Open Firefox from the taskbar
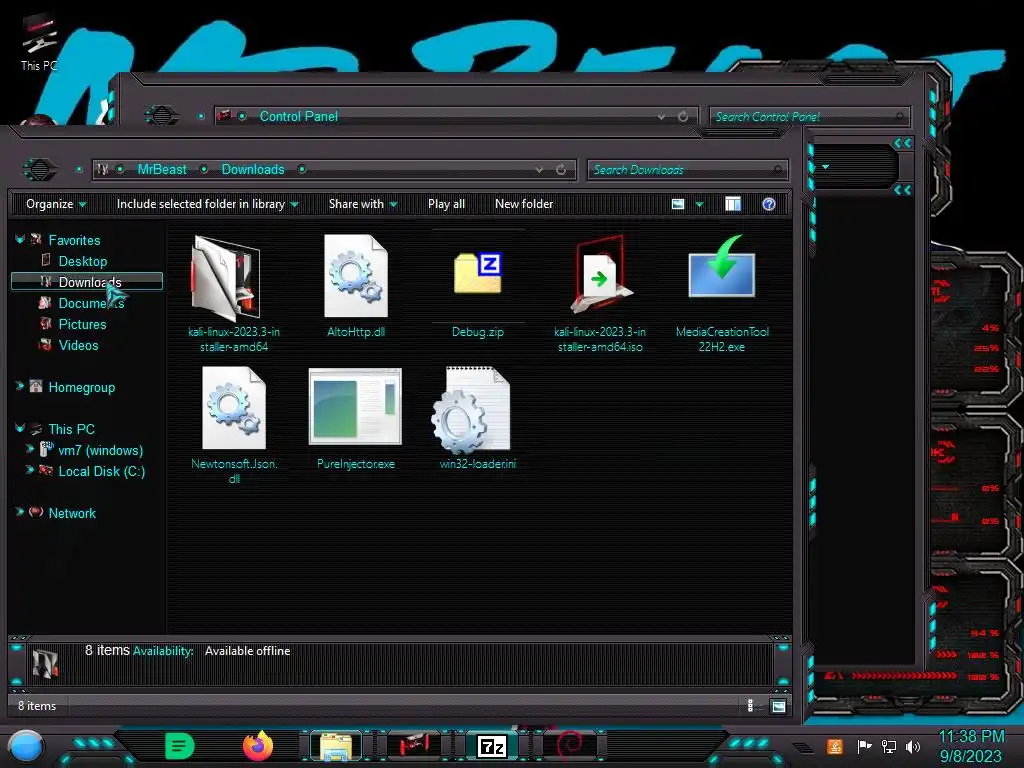 [257, 746]
